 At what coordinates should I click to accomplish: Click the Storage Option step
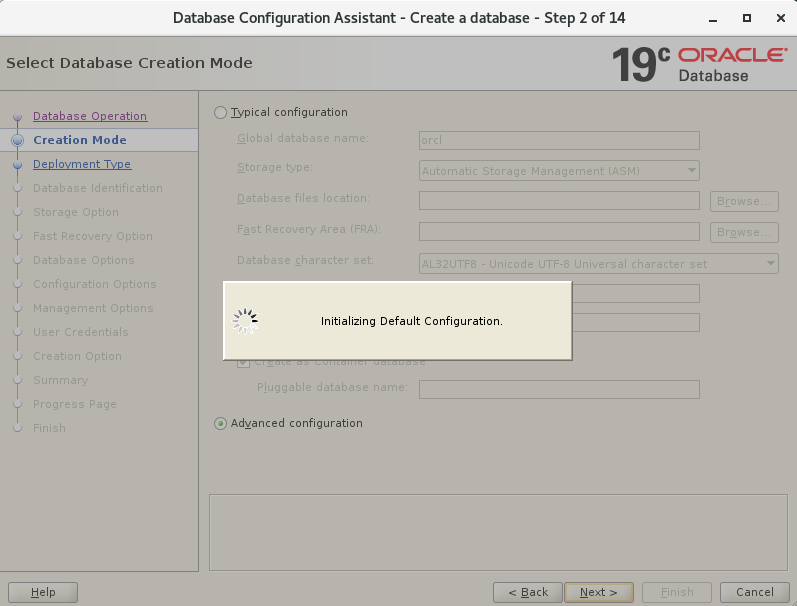[x=76, y=212]
